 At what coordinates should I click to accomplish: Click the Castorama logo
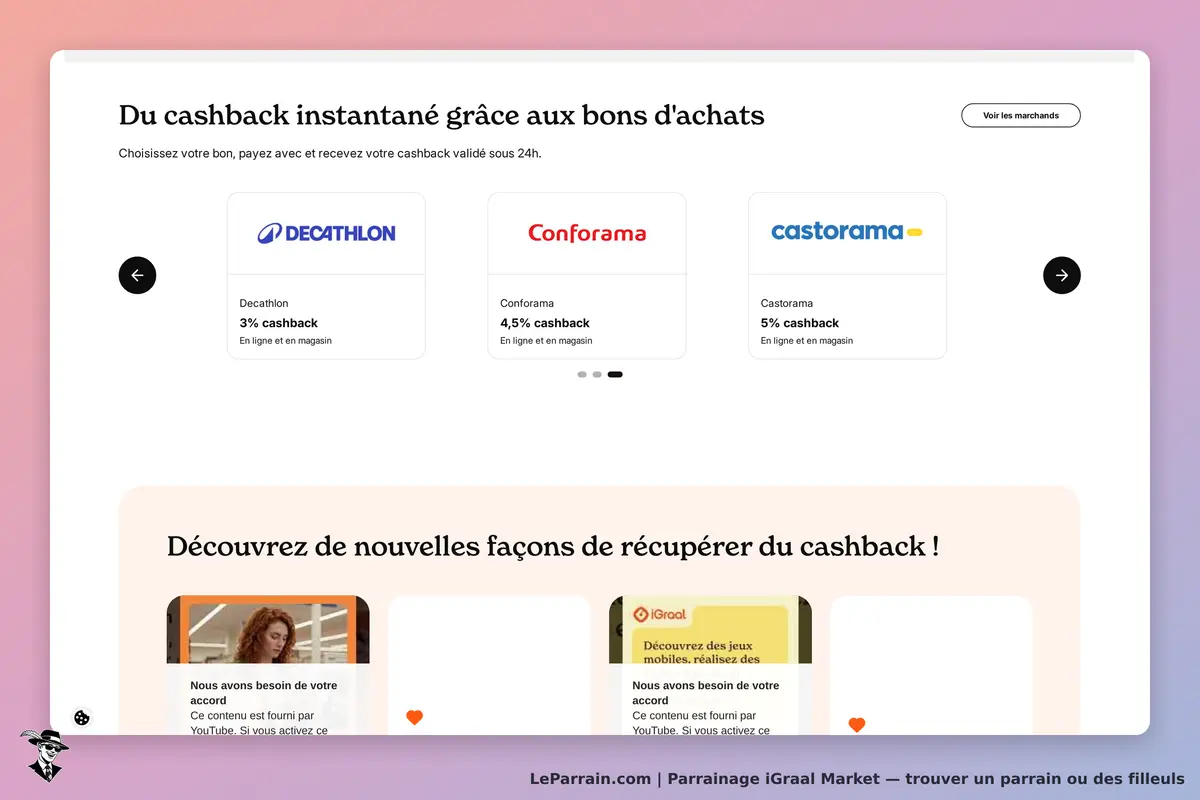pyautogui.click(x=847, y=231)
